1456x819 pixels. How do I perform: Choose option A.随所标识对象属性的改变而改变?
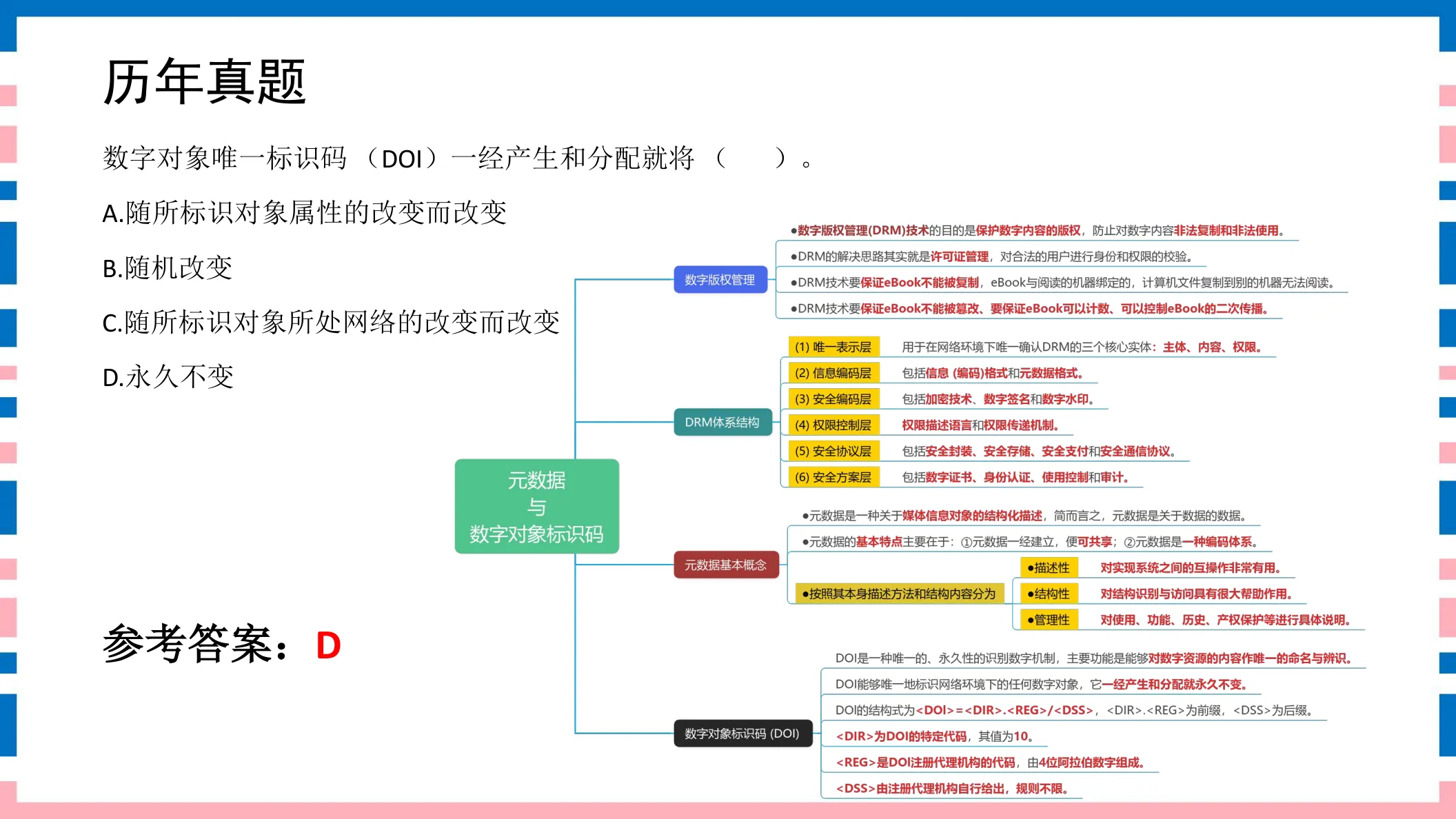click(x=305, y=213)
